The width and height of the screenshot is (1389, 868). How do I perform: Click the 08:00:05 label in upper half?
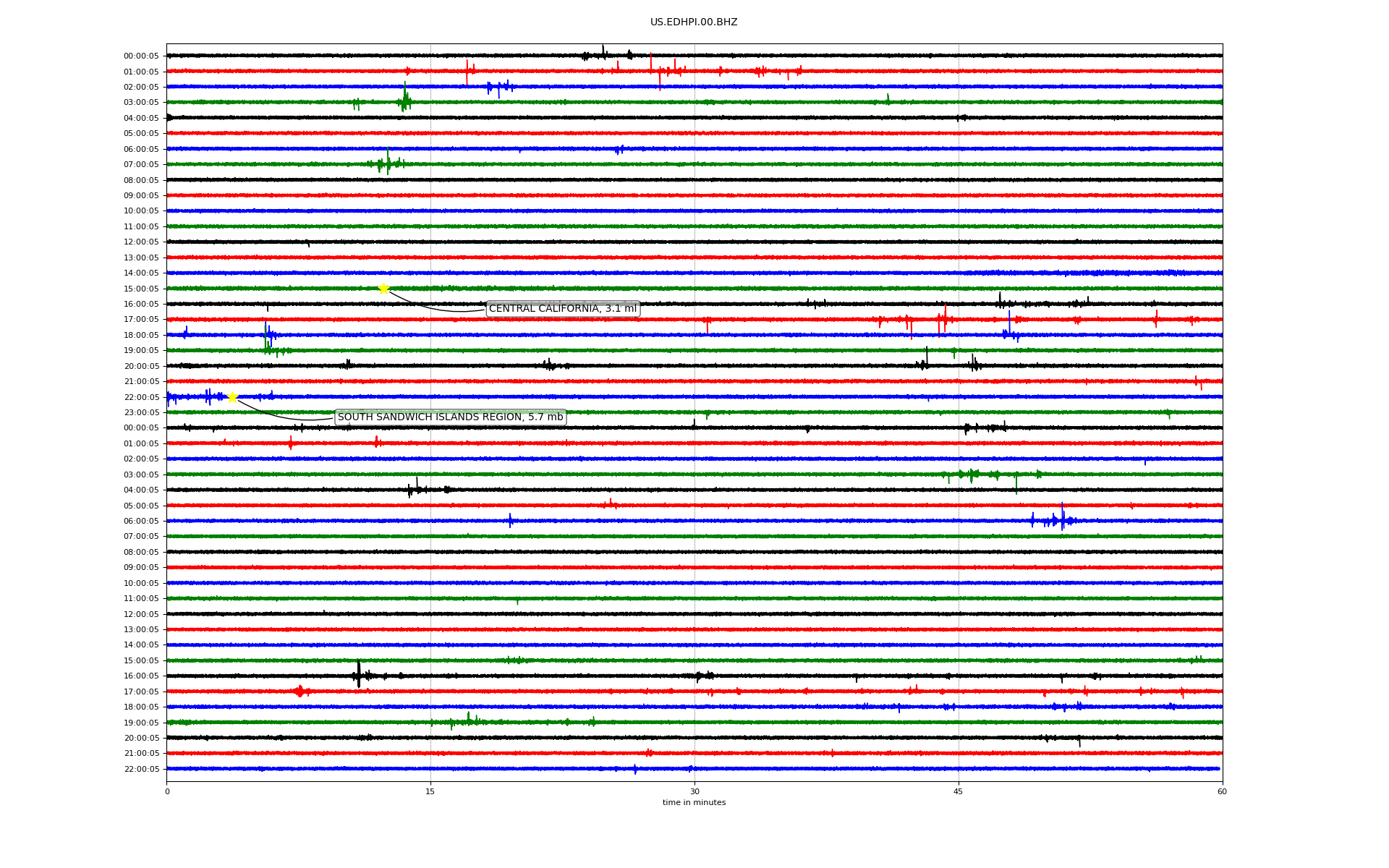pyautogui.click(x=141, y=180)
